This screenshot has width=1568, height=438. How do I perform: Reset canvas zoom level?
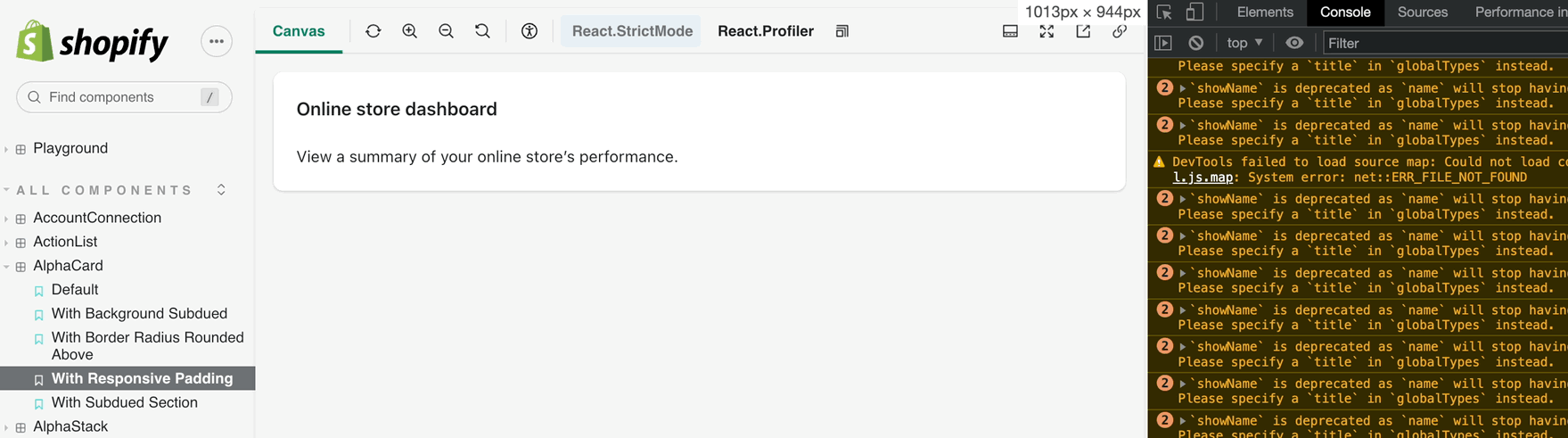[482, 31]
